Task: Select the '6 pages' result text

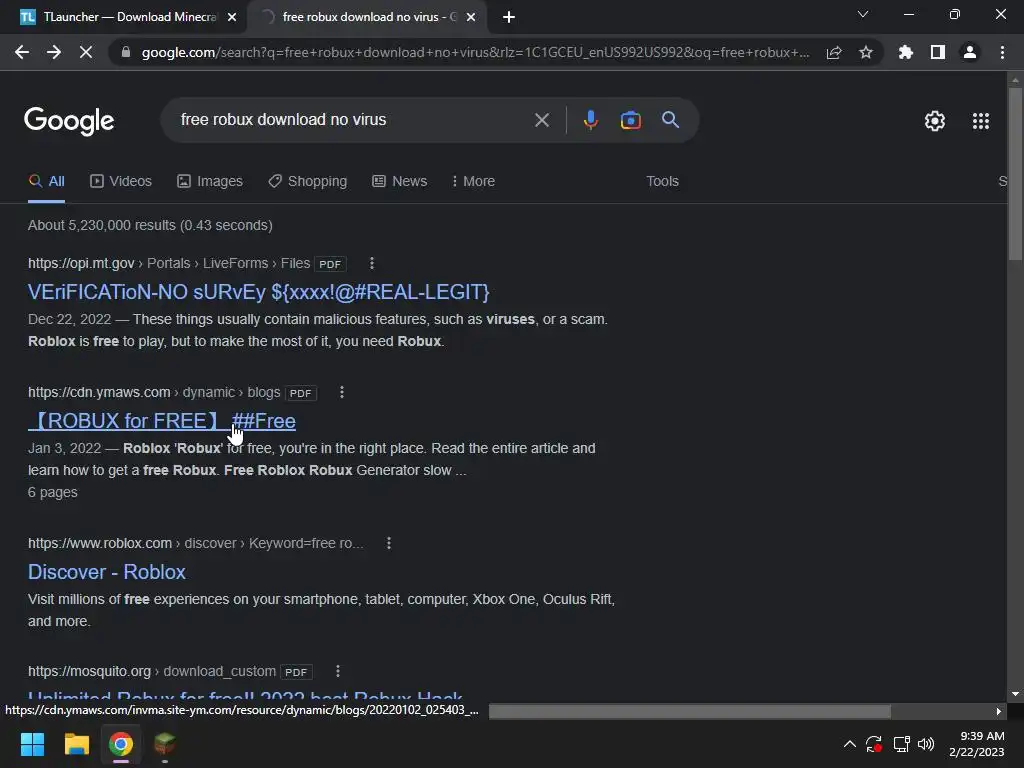Action: (53, 492)
